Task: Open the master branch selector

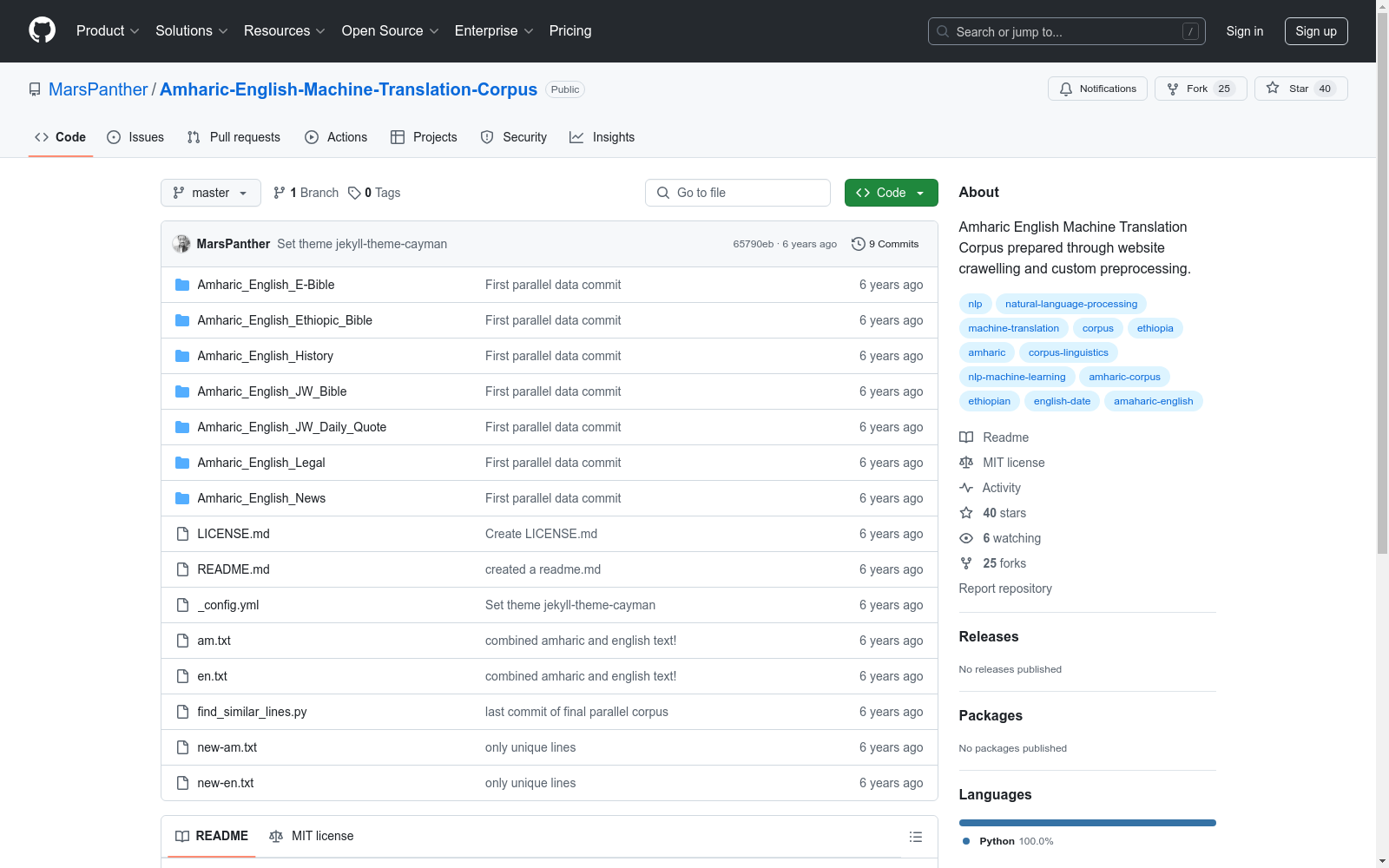Action: tap(211, 193)
